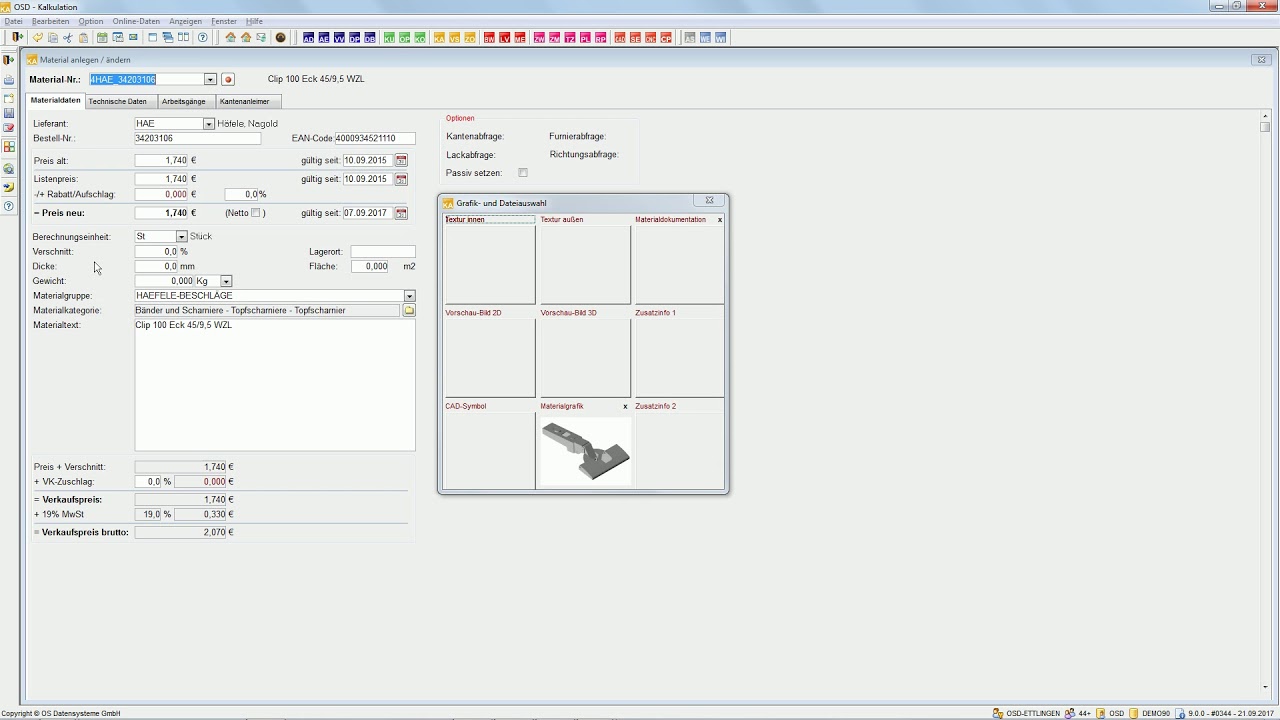
Task: Open the Fenster menu
Action: point(224,21)
